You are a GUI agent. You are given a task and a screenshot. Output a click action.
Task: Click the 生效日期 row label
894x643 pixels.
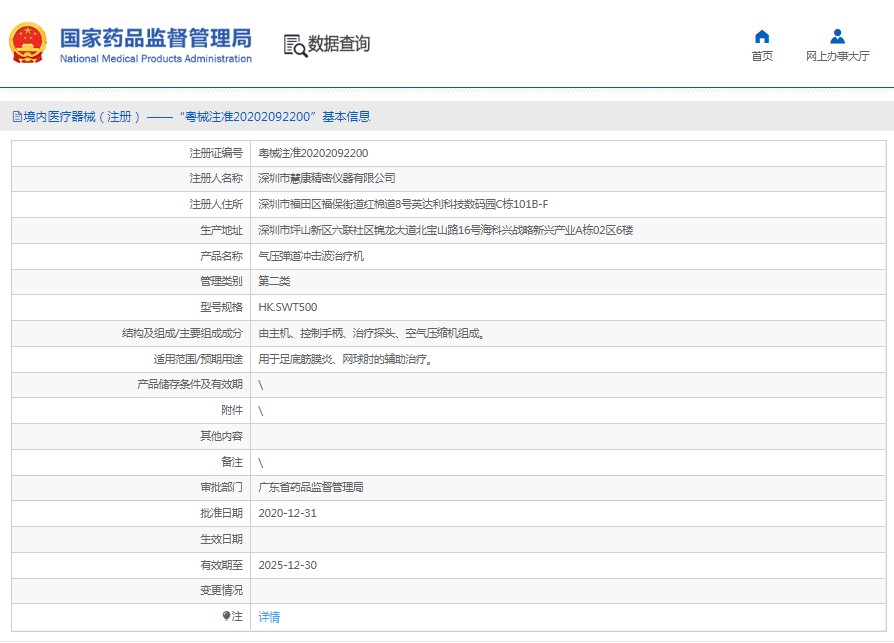221,539
